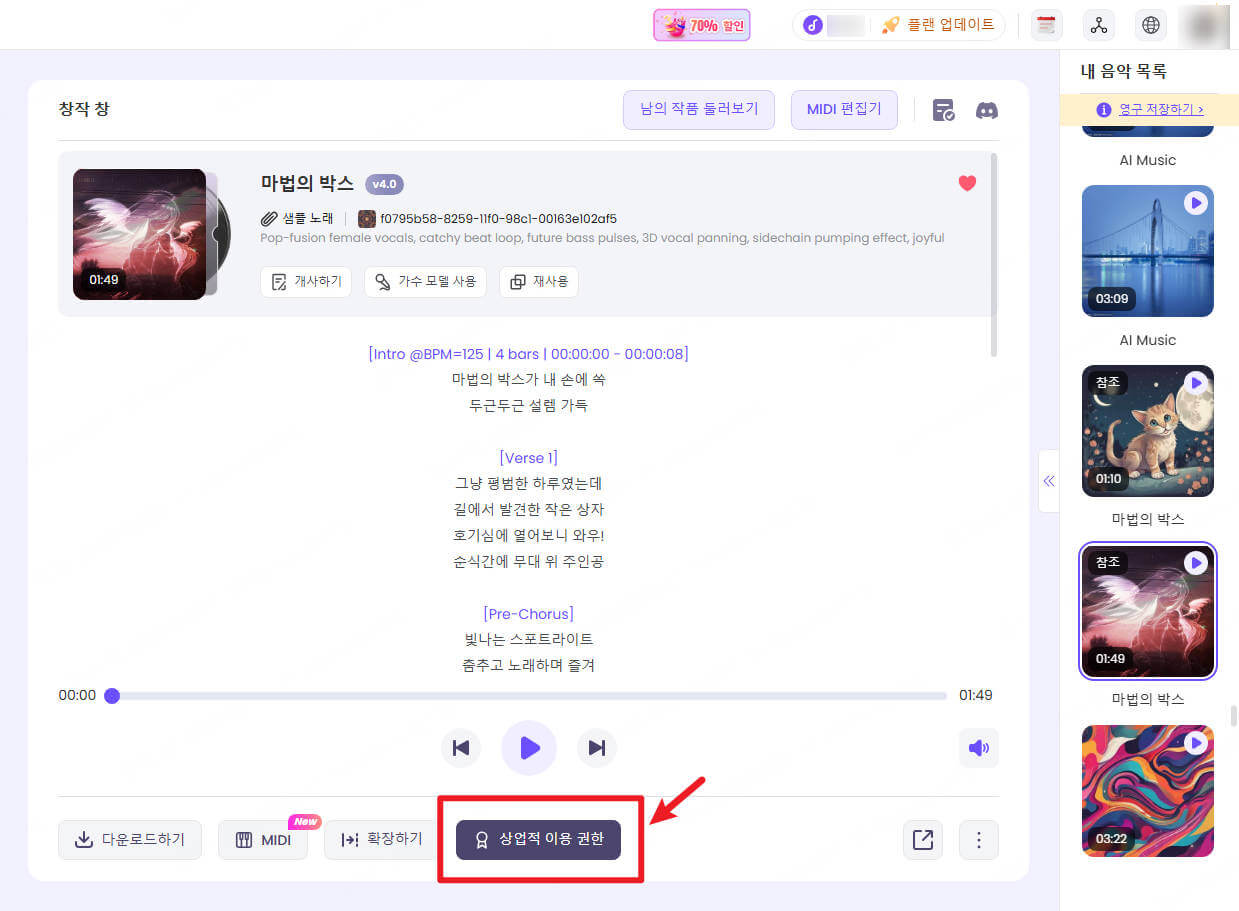
Task: Click the lyric line 마법의 박스가 내 손에 쏙
Action: click(x=528, y=380)
